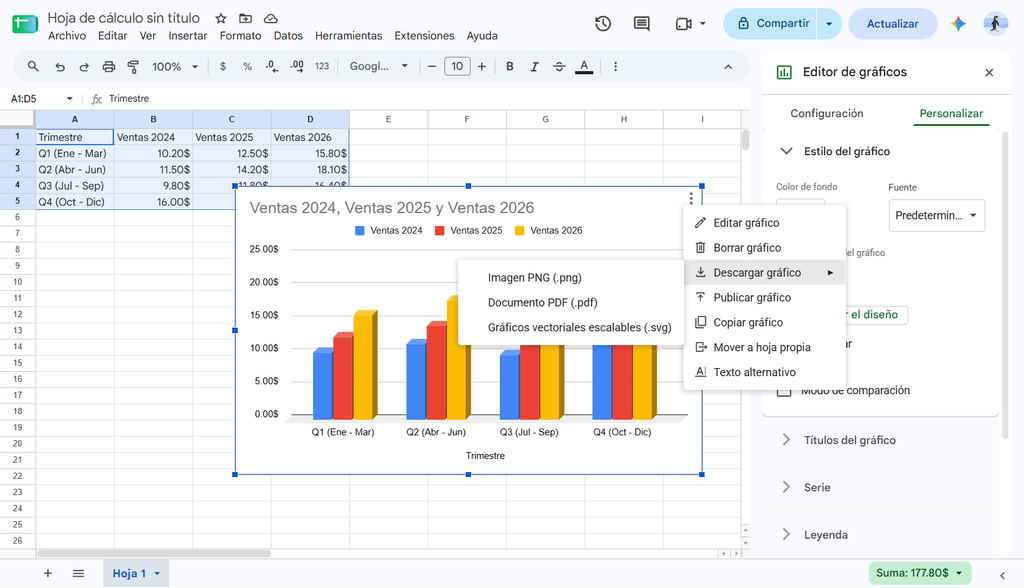Redo the last action

pos(84,67)
